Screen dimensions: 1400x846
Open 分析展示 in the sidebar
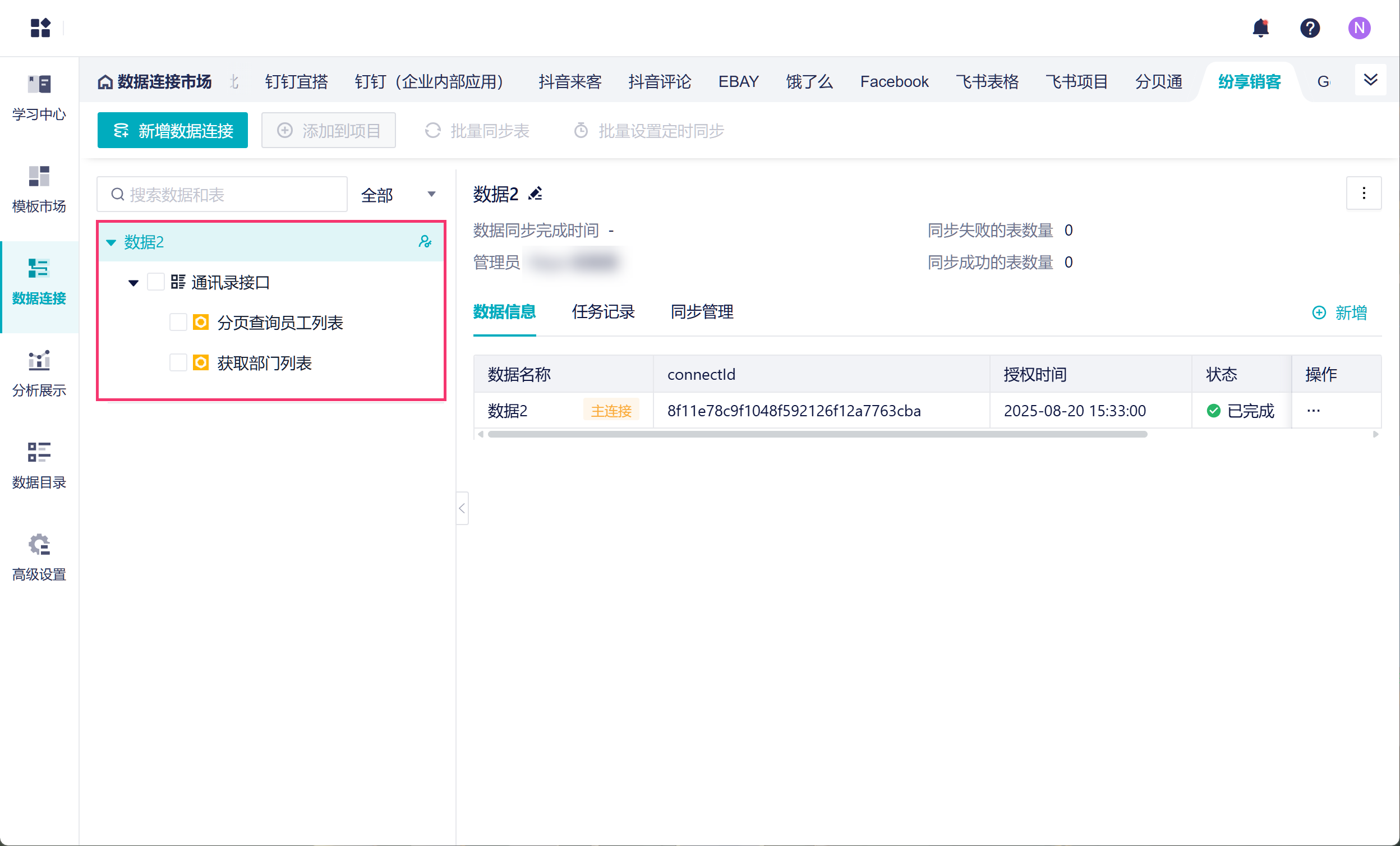tap(39, 373)
